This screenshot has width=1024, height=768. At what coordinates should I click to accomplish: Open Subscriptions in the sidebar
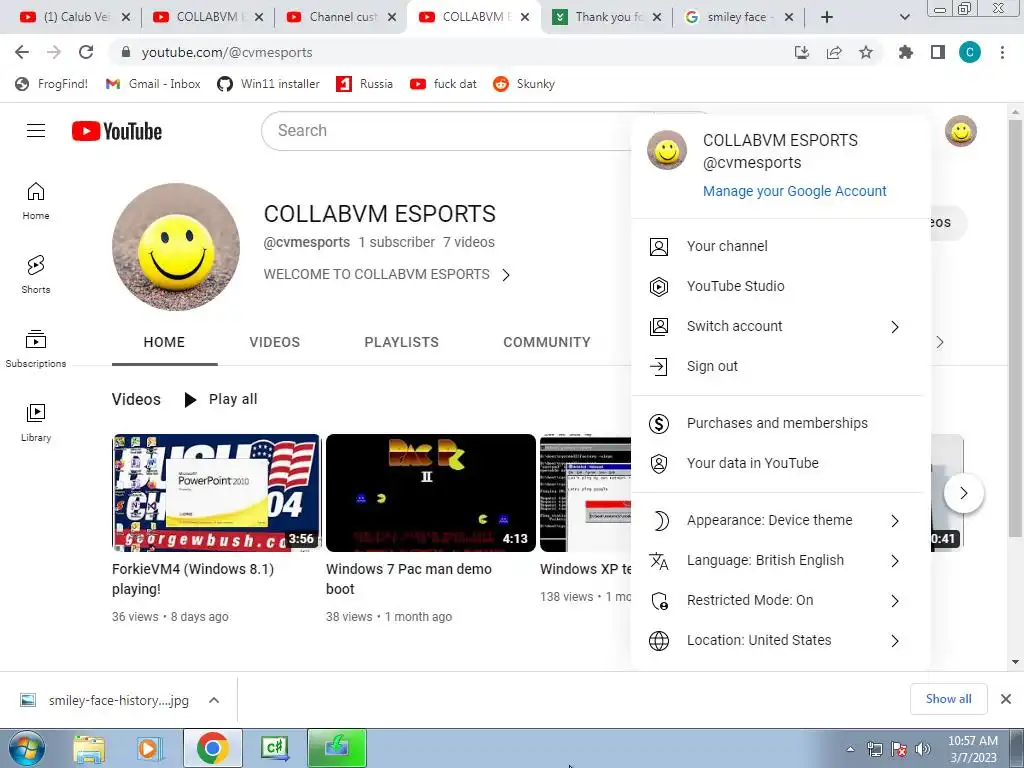tap(36, 349)
